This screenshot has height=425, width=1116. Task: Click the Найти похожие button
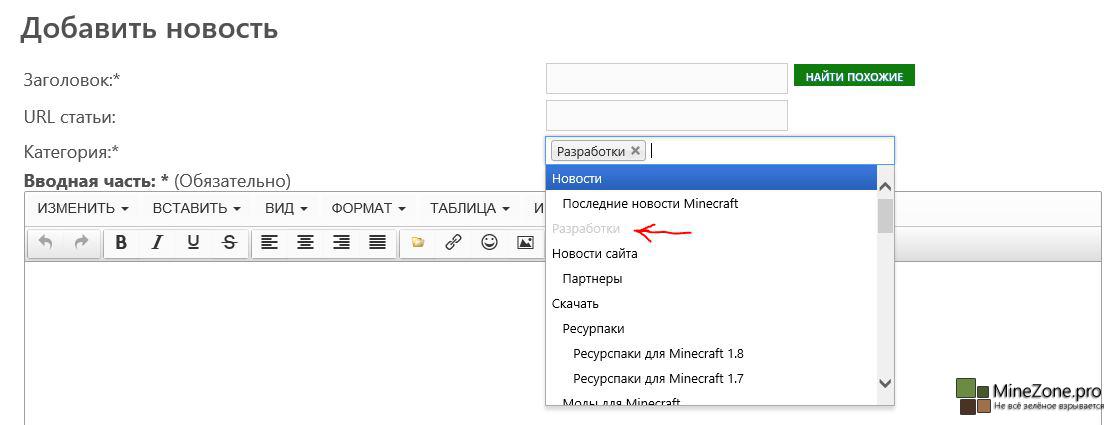coord(854,76)
